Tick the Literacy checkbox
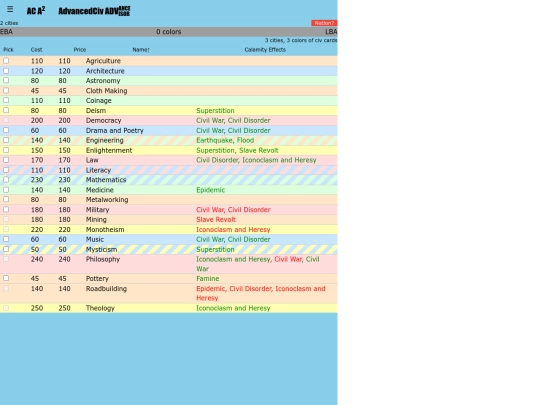 tap(6, 170)
